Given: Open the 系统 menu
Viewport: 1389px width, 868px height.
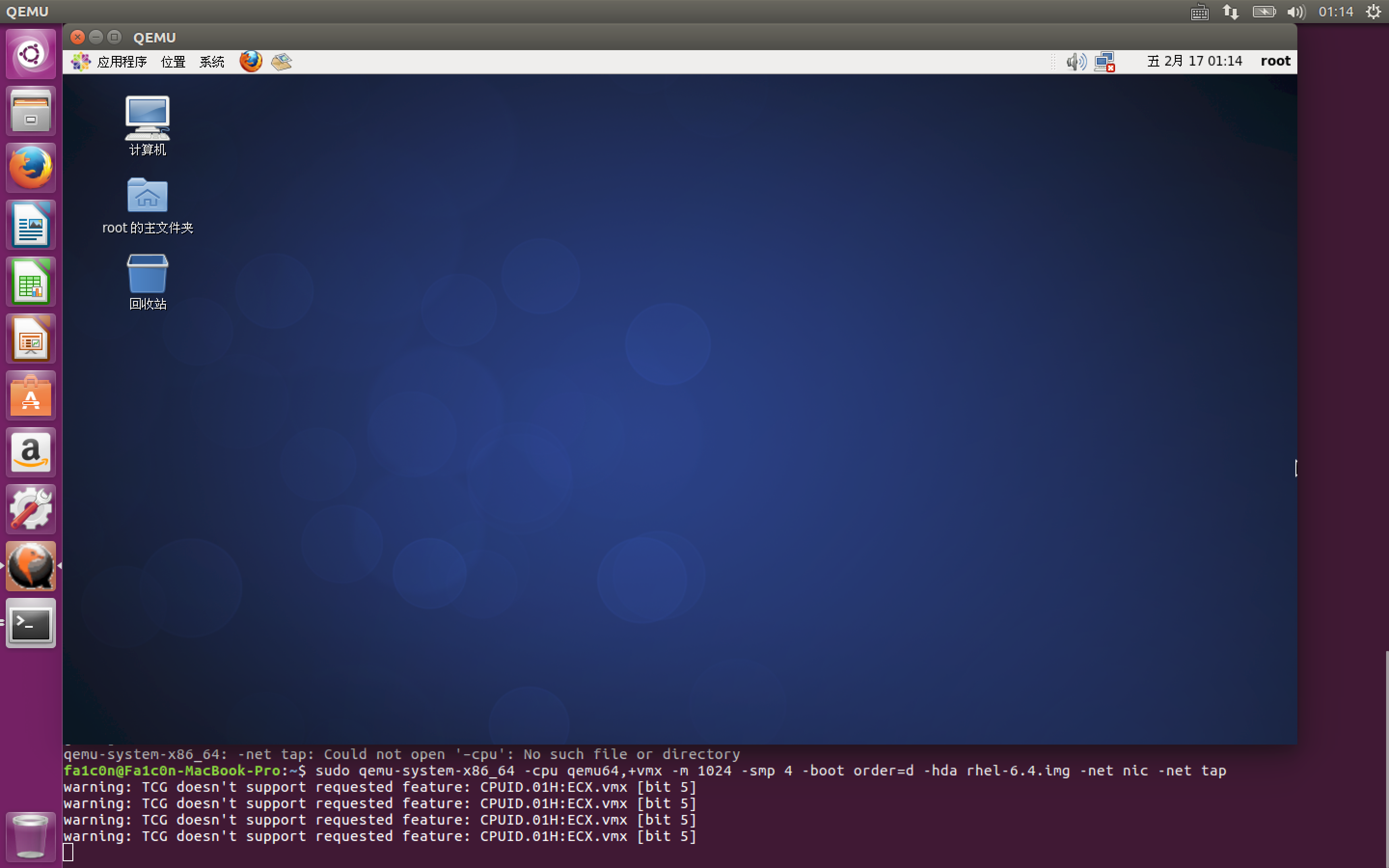Looking at the screenshot, I should click(x=212, y=61).
